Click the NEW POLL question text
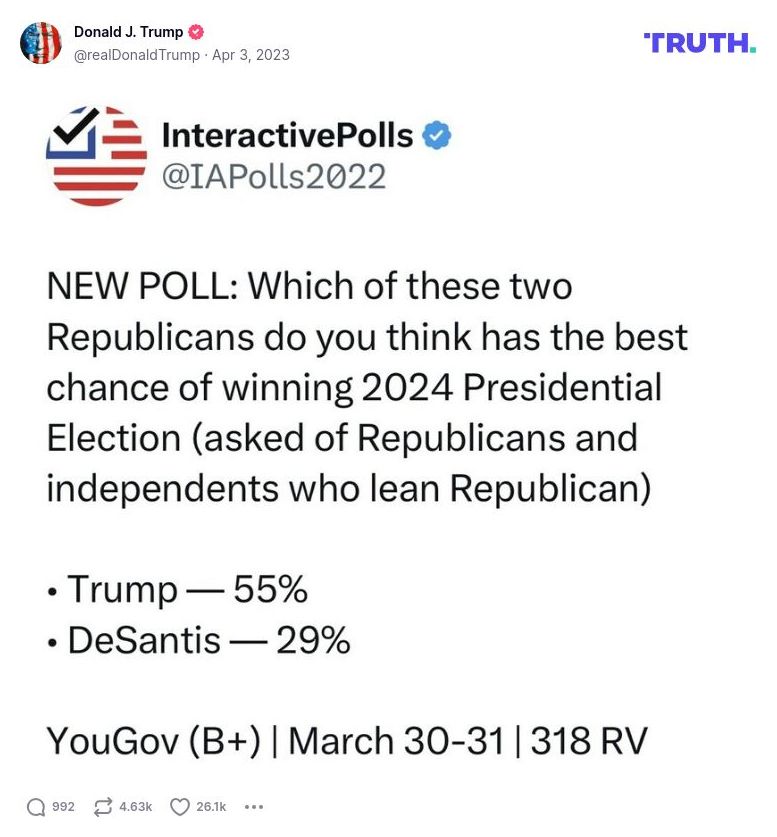The width and height of the screenshot is (777, 837). (367, 386)
